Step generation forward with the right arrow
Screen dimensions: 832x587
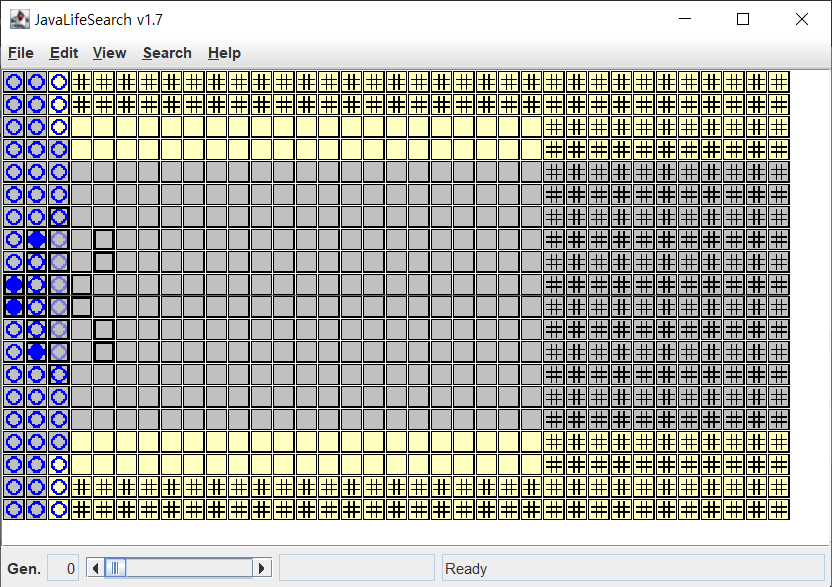262,568
